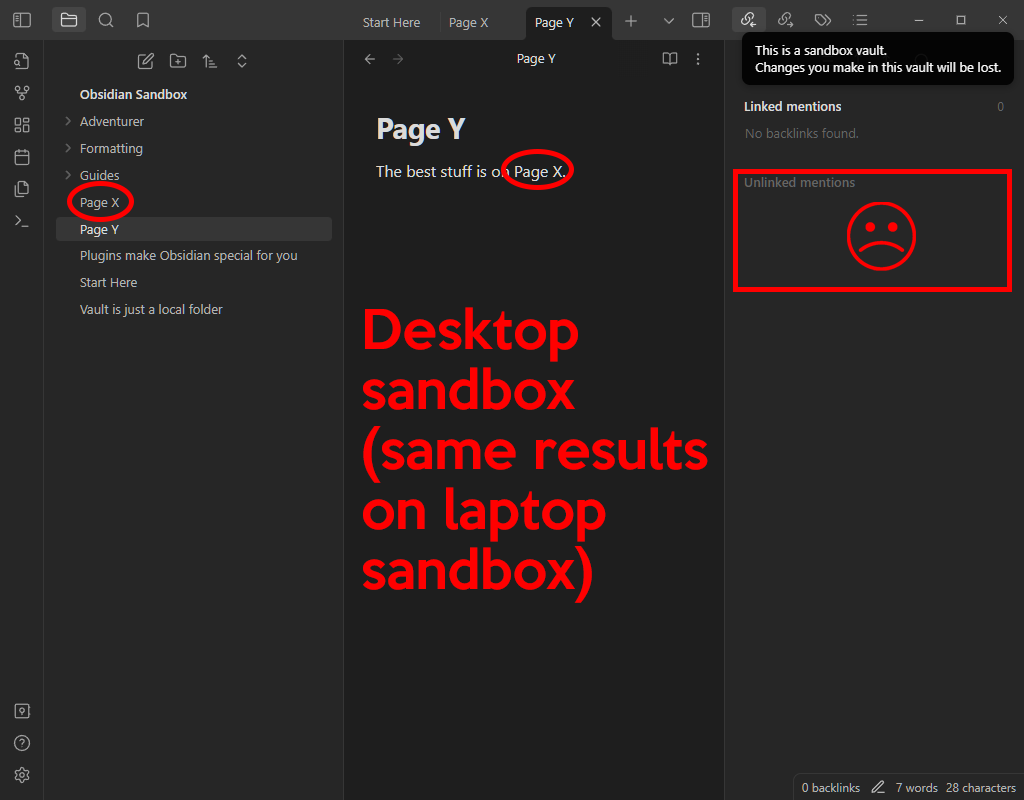Toggle editing mode pencil in status bar

878,788
